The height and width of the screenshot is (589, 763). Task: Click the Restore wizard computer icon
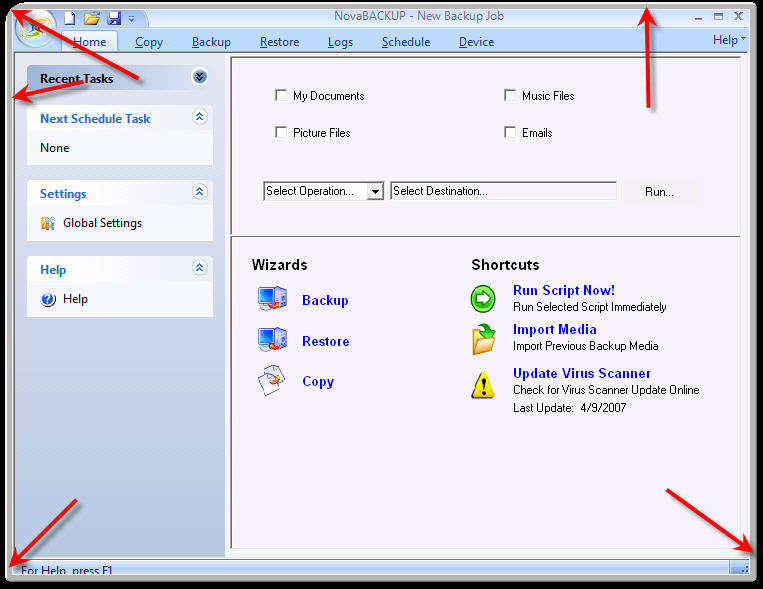[272, 339]
